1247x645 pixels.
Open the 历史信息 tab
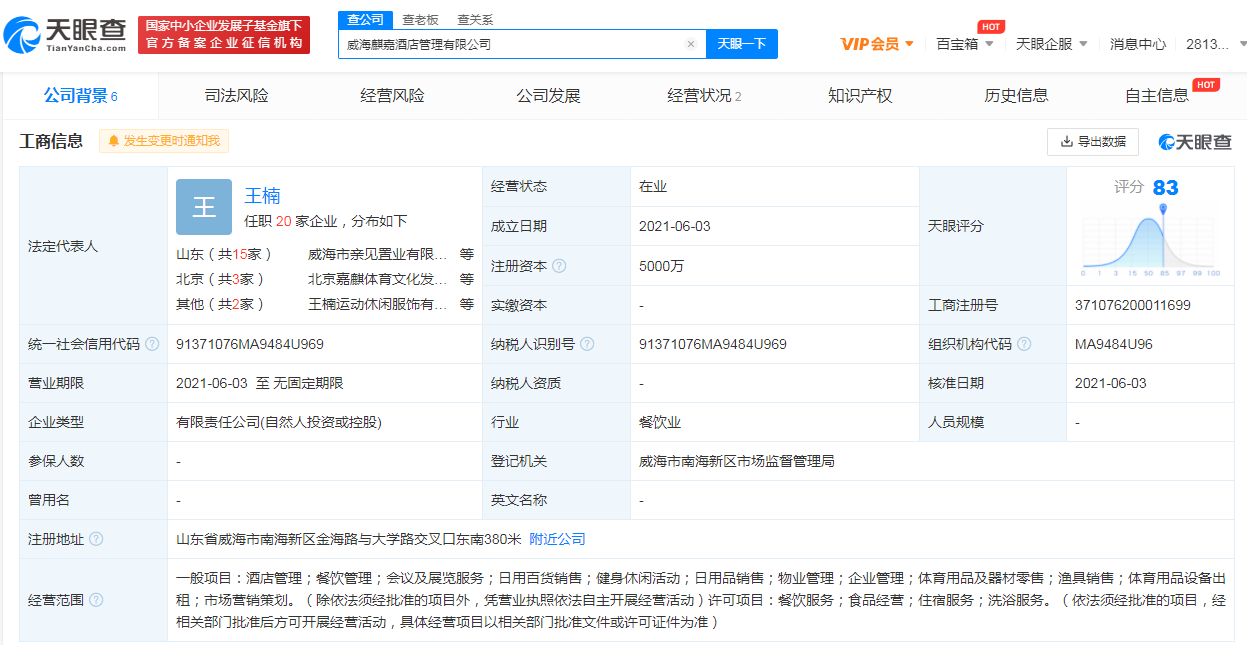(x=1016, y=96)
